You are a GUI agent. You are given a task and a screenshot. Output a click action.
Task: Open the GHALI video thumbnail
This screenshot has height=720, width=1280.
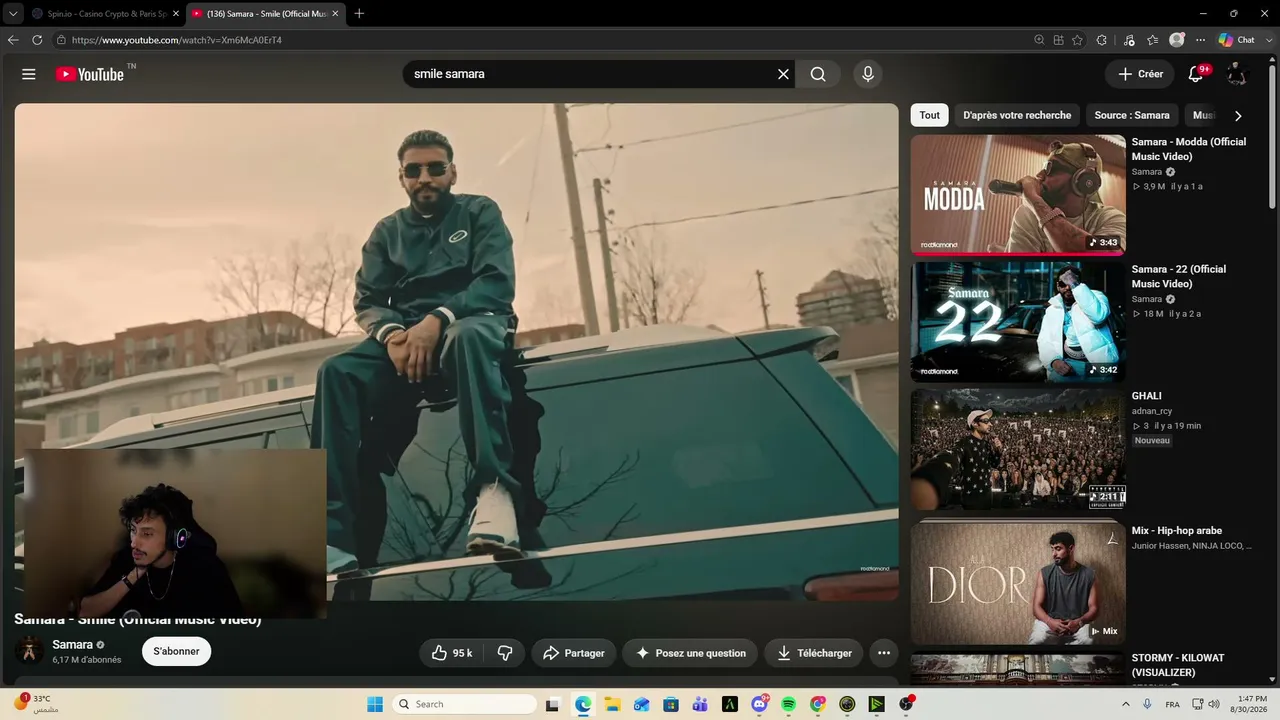[x=1018, y=449]
